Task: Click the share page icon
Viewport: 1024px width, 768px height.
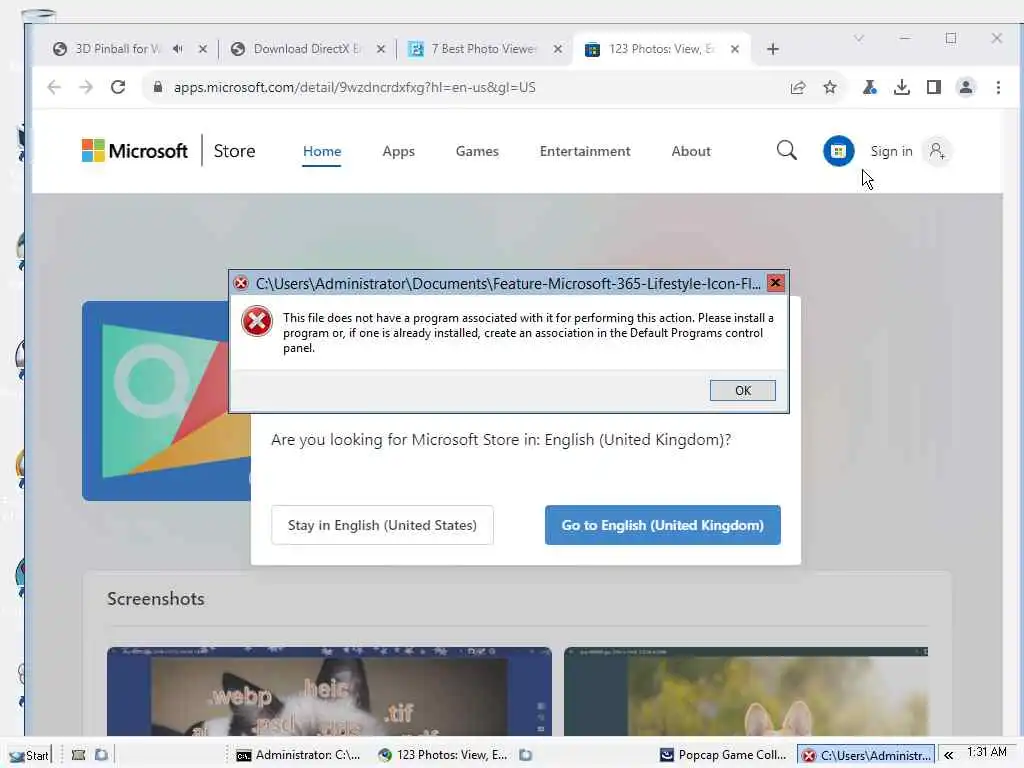Action: 797,88
